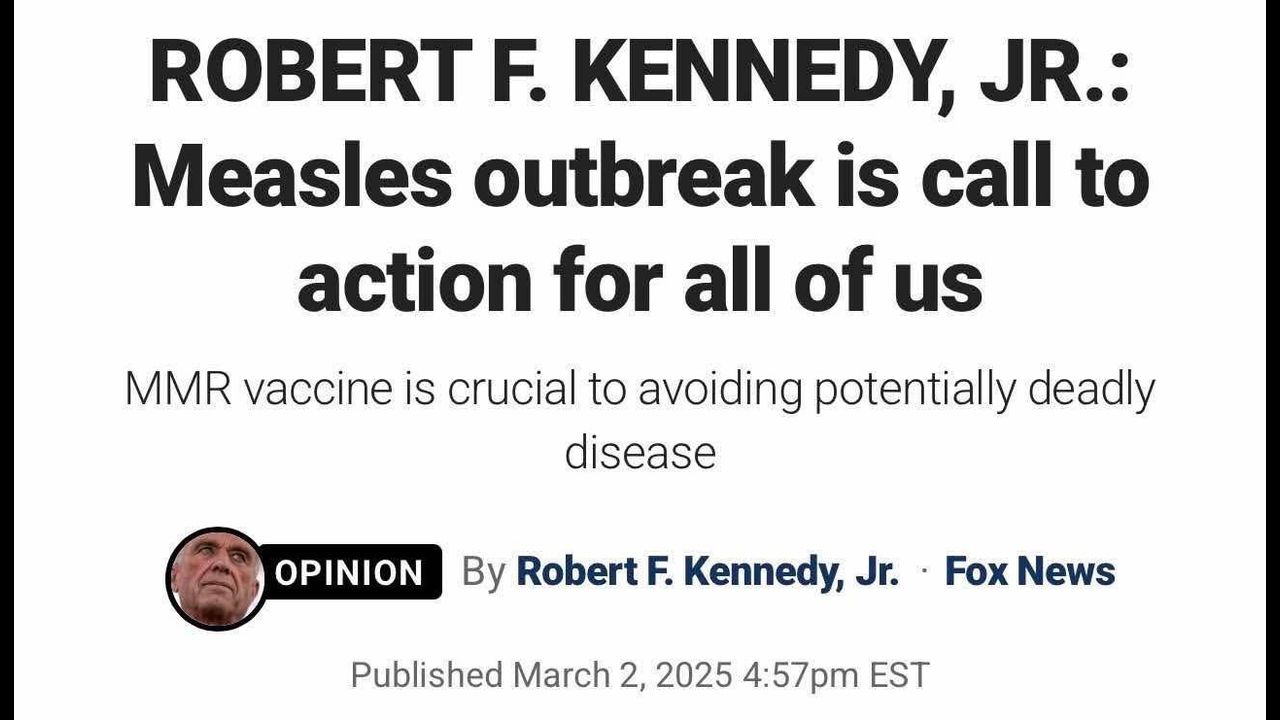
Task: Click the subheadline starting with "MMR vaccine"
Action: point(640,390)
